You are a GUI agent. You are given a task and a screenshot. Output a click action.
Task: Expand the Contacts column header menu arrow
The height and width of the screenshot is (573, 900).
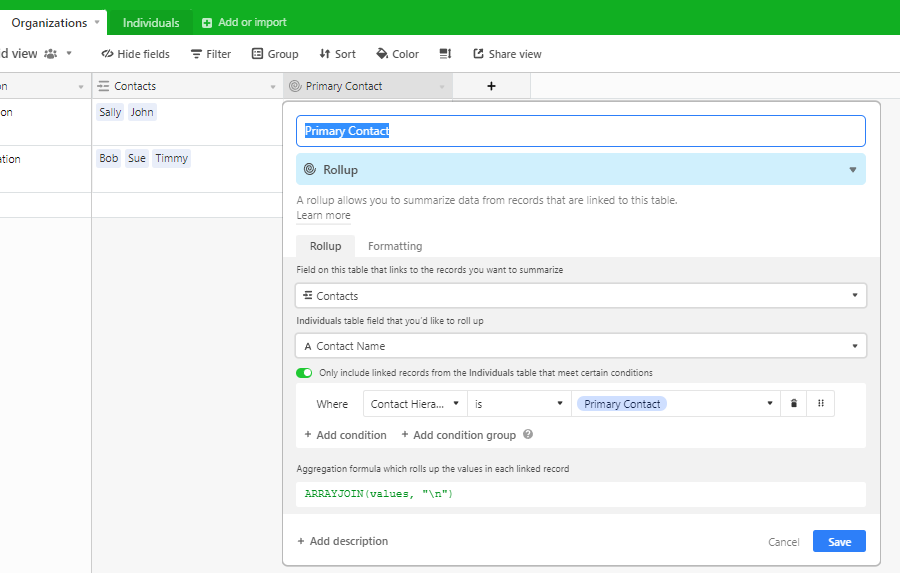(x=273, y=87)
